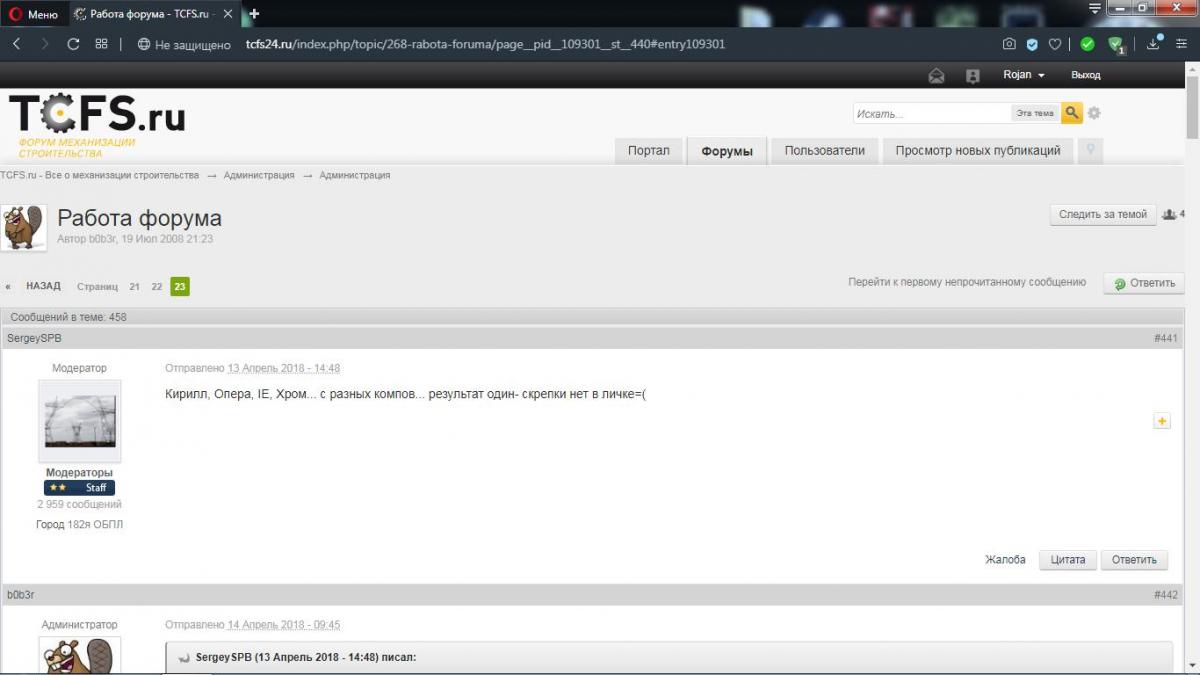This screenshot has width=1200, height=675.
Task: Open Opera easy setup sliders icon
Action: click(x=1182, y=44)
